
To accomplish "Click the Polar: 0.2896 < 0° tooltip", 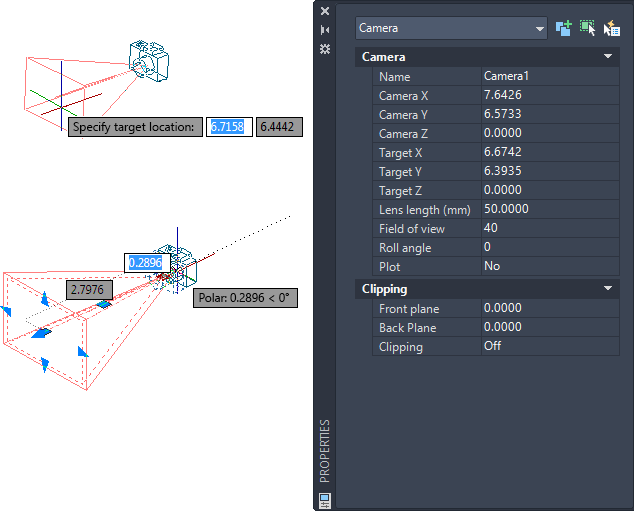I will pyautogui.click(x=245, y=298).
